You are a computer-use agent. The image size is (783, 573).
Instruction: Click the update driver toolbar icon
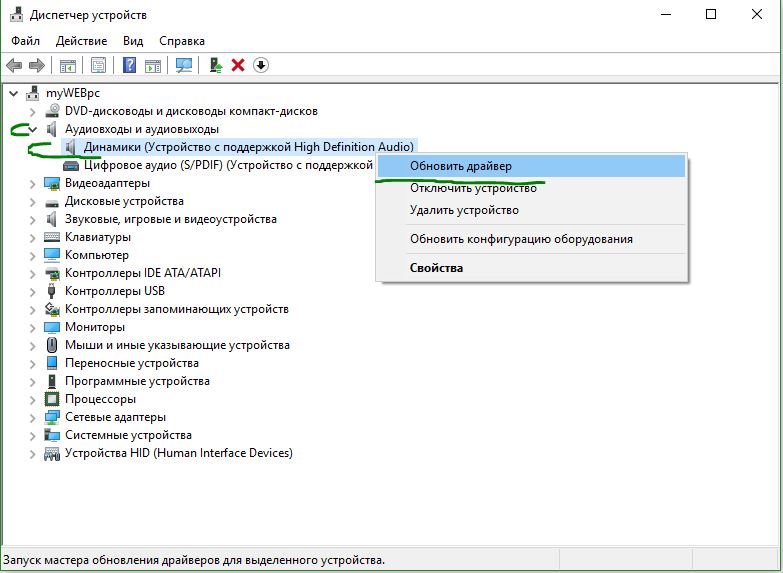point(216,65)
